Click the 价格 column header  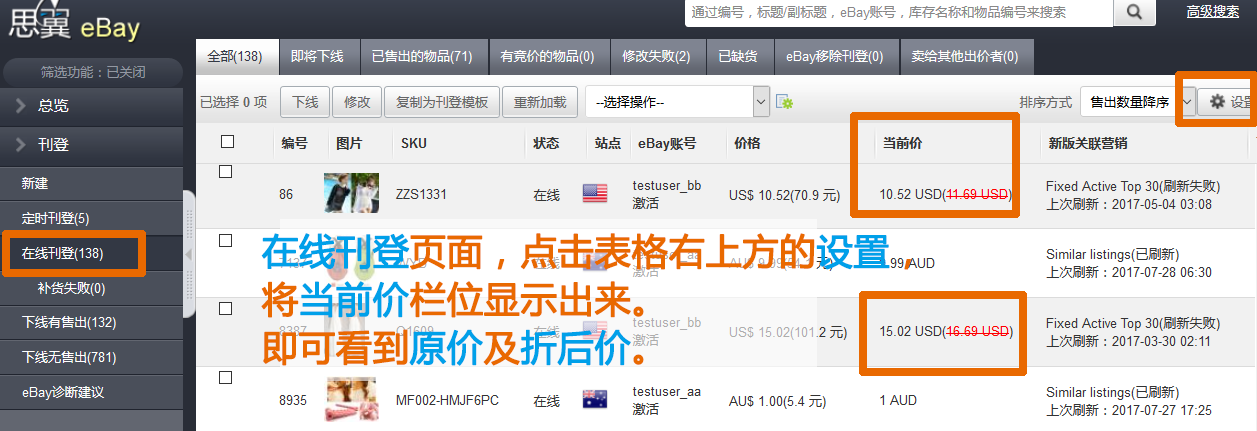pos(747,143)
